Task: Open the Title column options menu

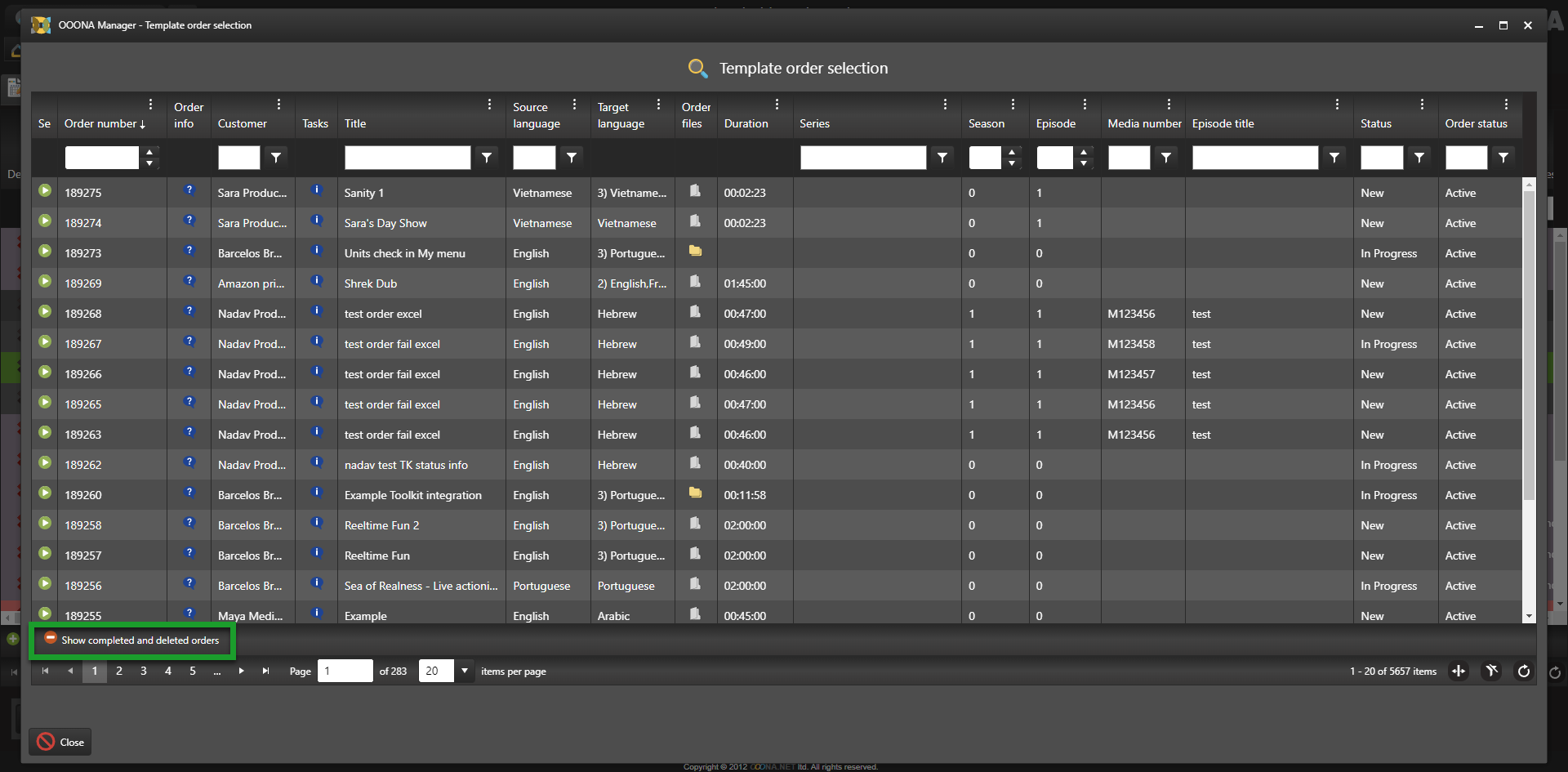Action: point(489,105)
